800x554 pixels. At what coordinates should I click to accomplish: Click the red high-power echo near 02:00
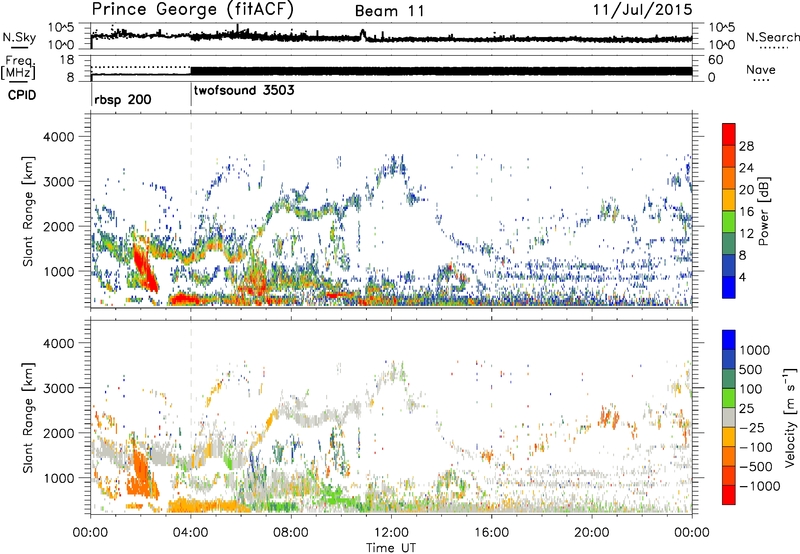[x=145, y=268]
